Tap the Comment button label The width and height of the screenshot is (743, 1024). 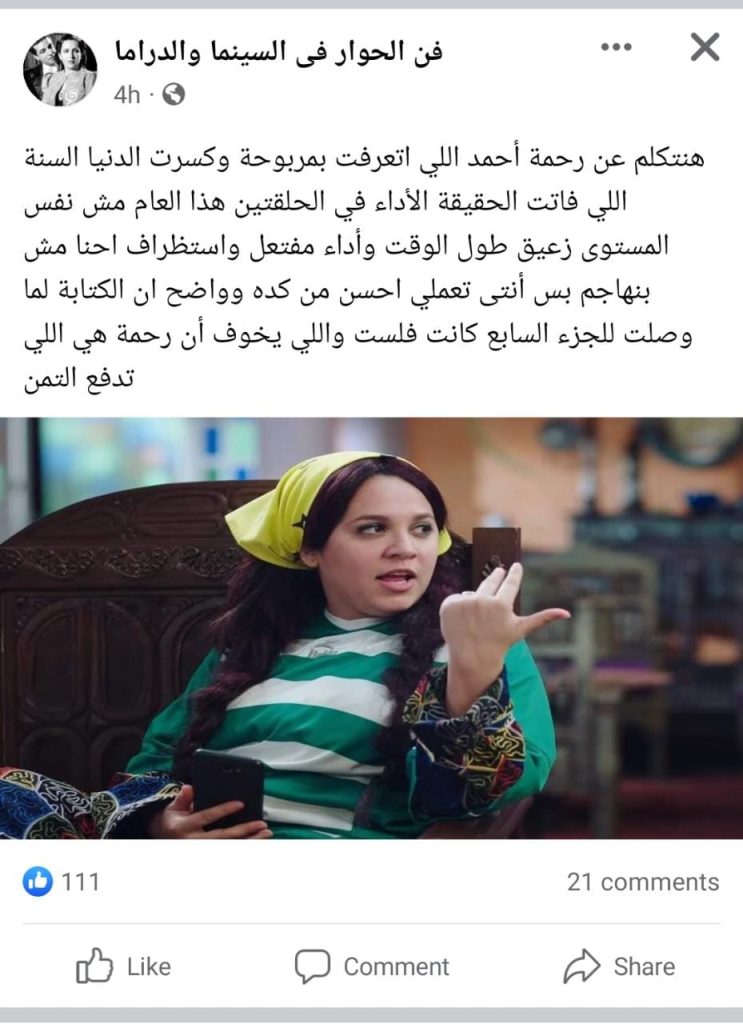pyautogui.click(x=396, y=967)
